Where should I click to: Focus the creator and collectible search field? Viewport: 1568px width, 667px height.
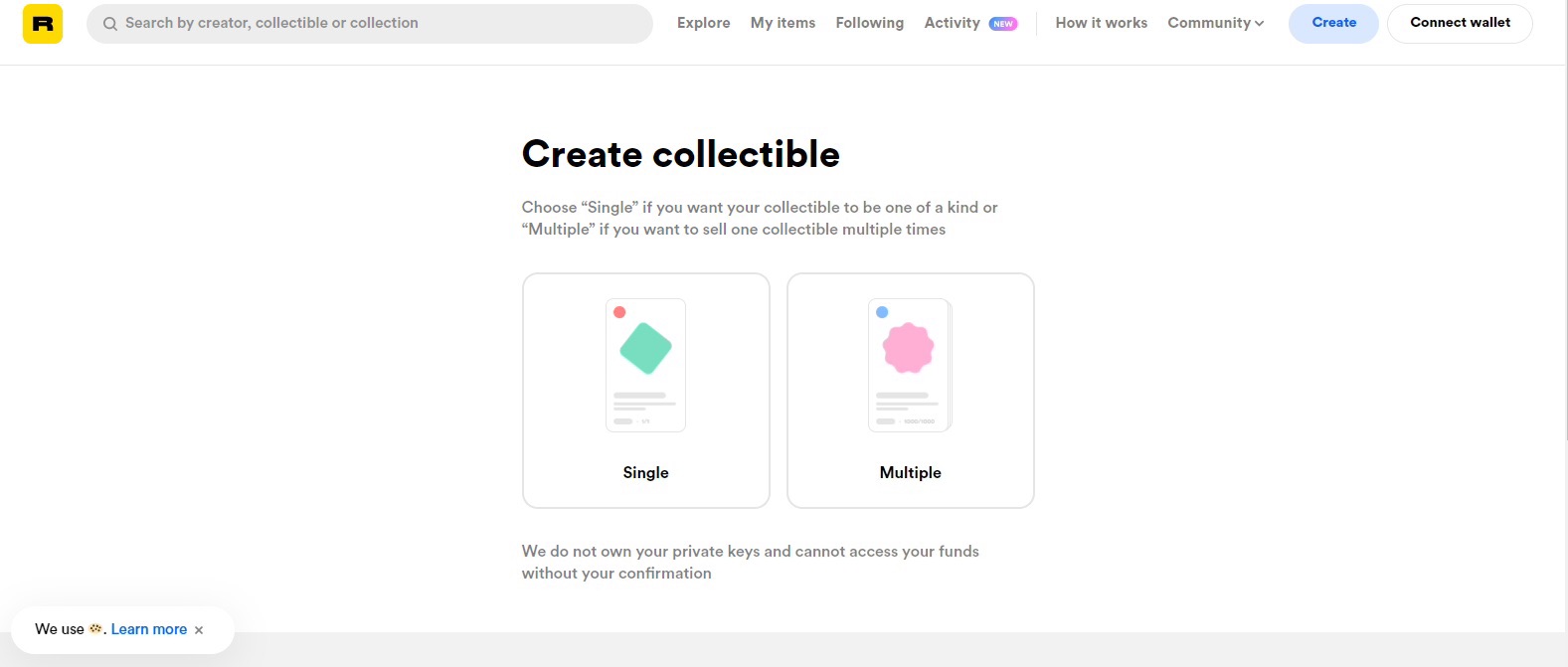[x=378, y=23]
